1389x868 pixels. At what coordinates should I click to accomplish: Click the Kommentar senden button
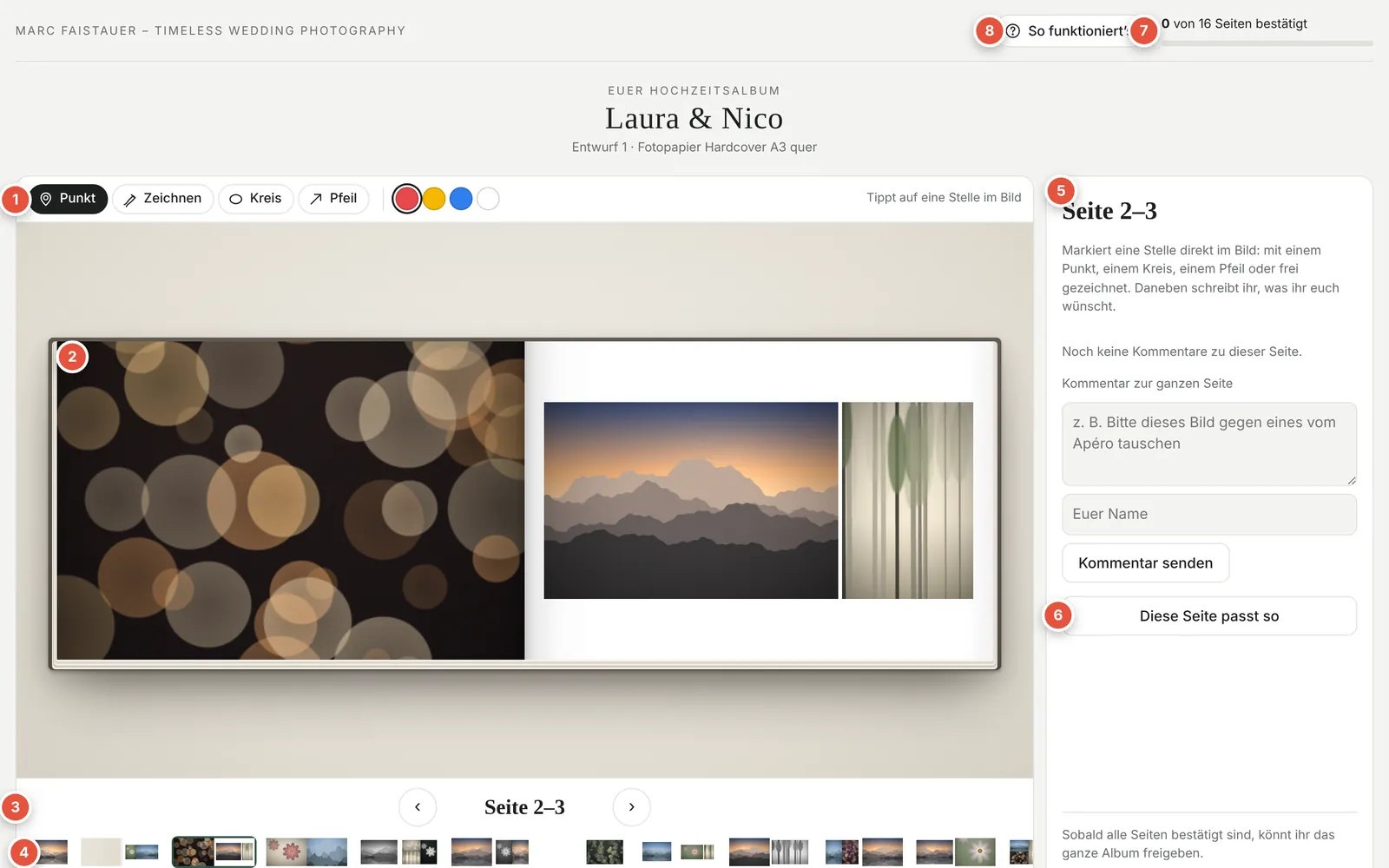pos(1145,563)
